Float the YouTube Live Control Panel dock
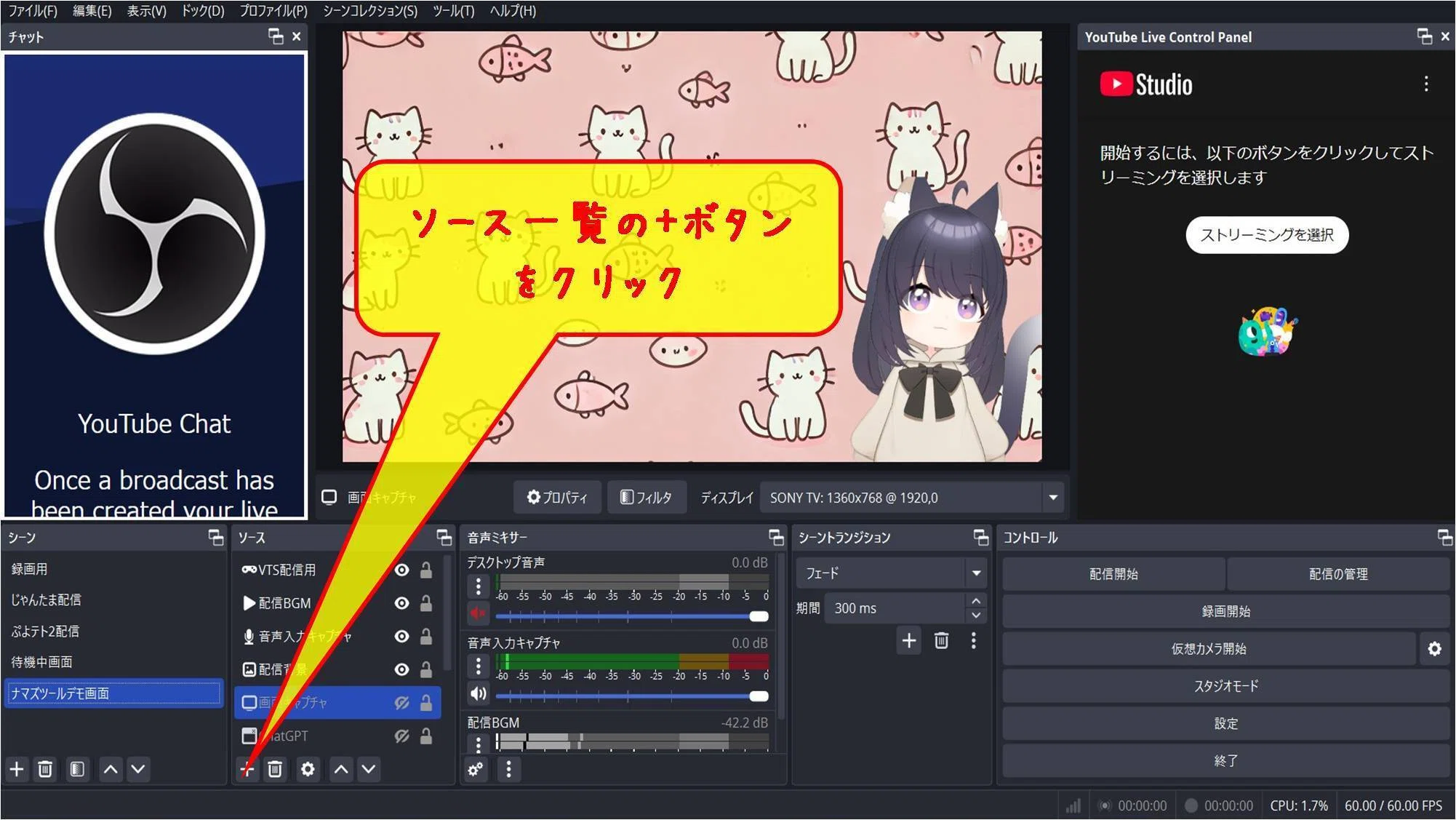The image size is (1456, 820). point(1425,36)
